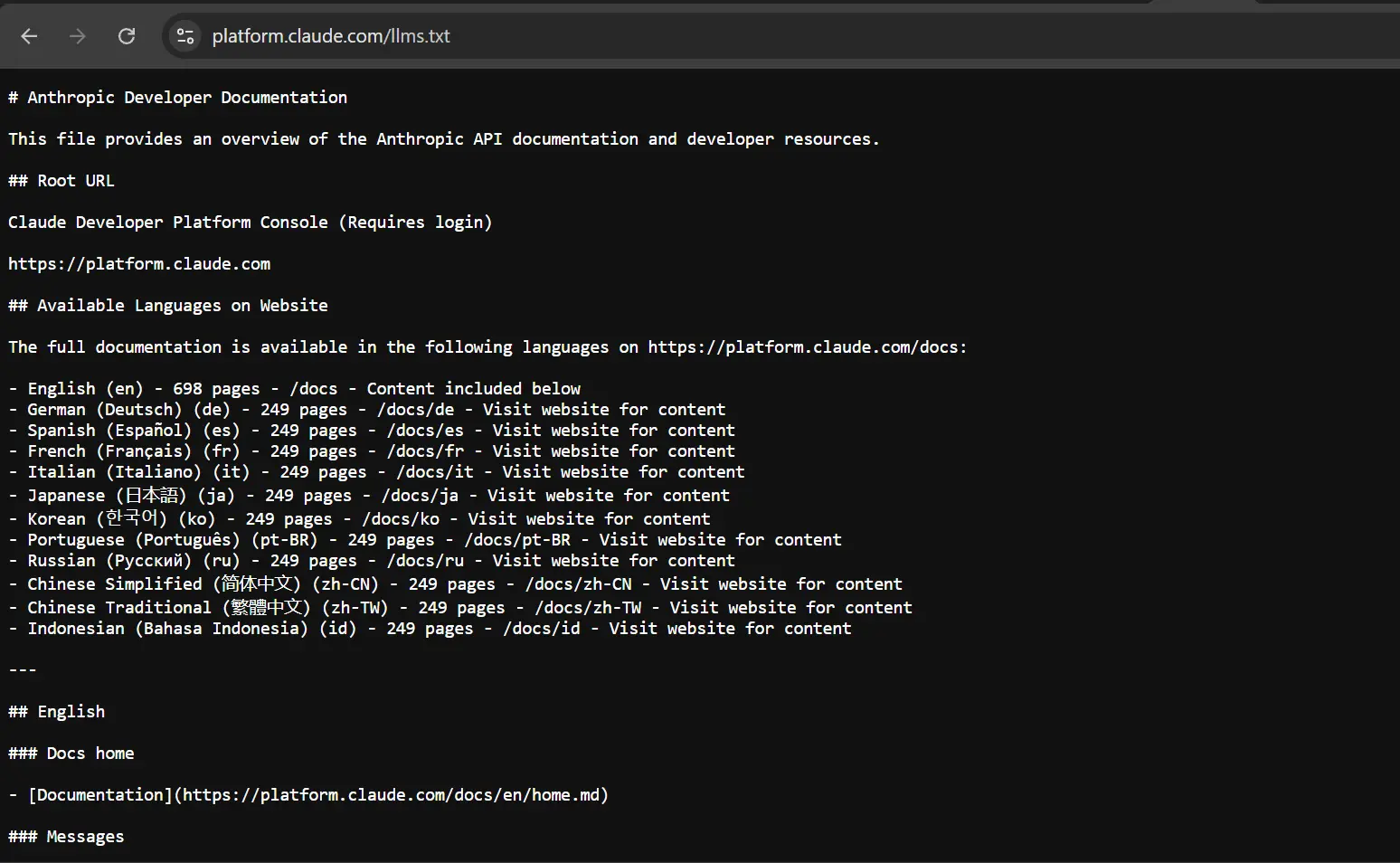
Task: Click the line 'This file provides an overview'
Action: (443, 138)
